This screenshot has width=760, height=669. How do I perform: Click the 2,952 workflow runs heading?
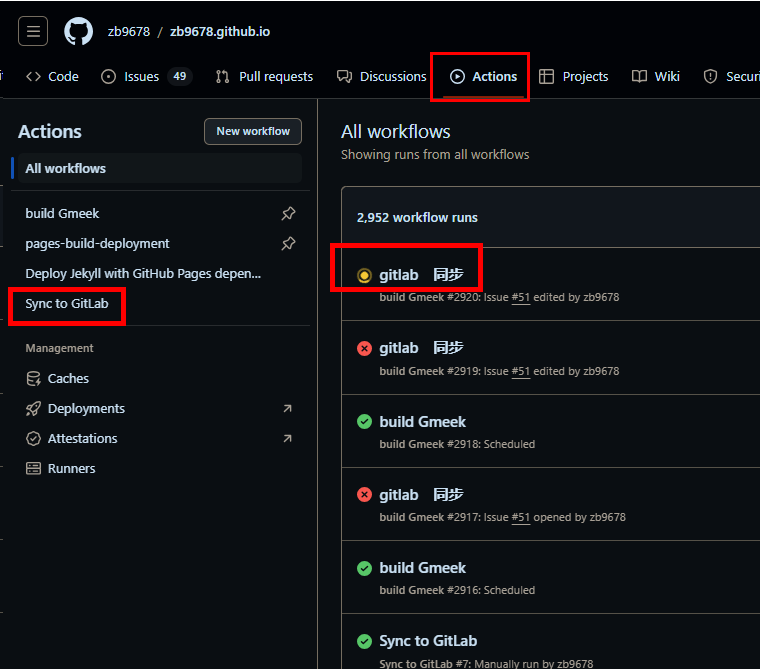(x=417, y=218)
